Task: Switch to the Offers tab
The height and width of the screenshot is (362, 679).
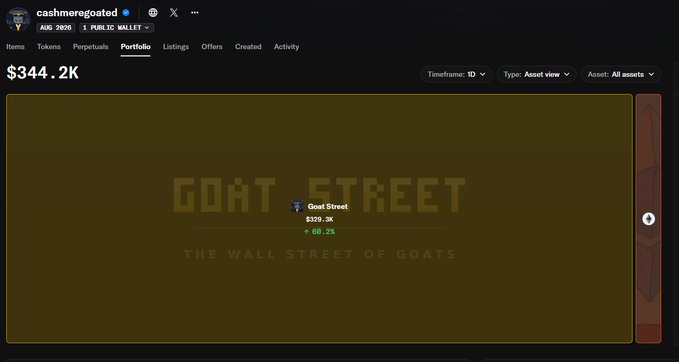Action: (212, 47)
